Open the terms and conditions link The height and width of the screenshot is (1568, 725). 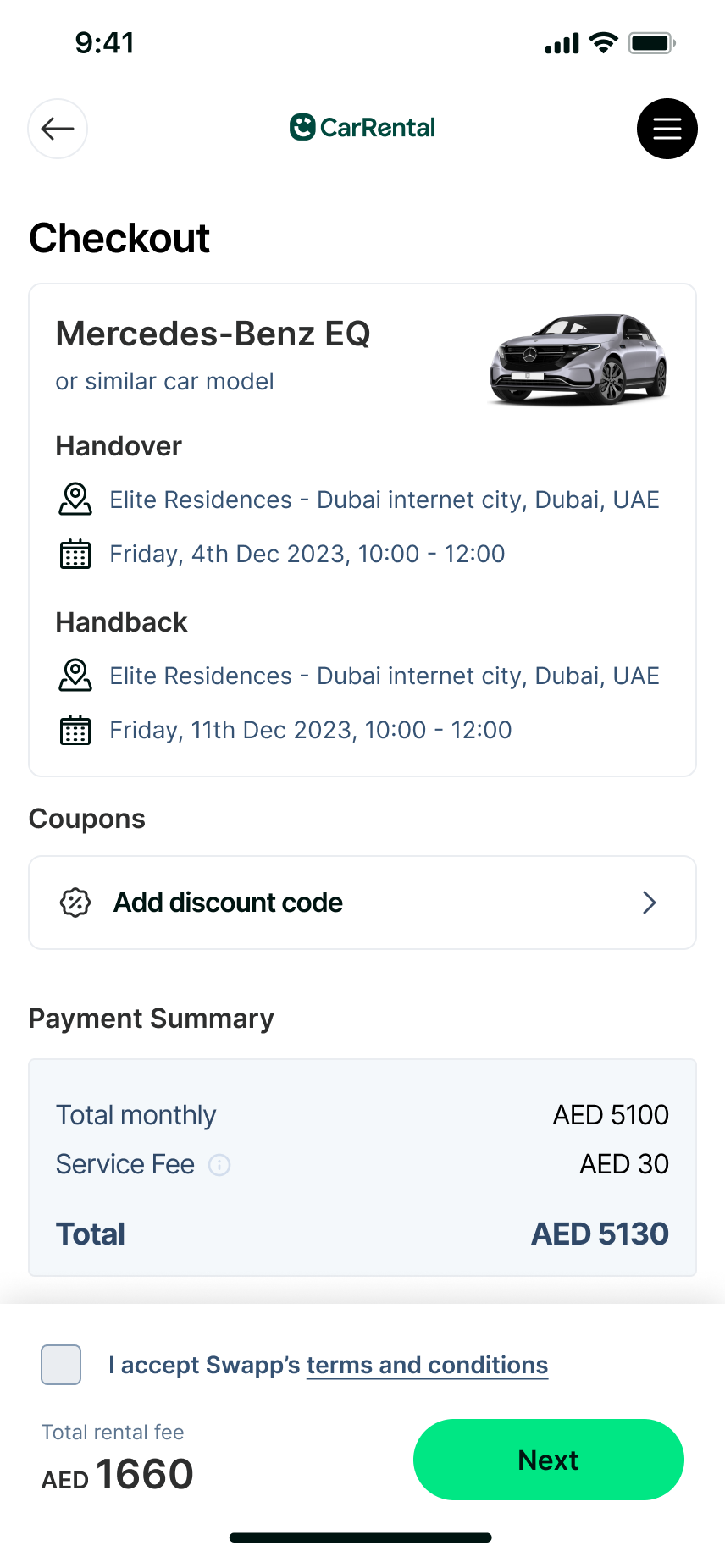click(427, 1365)
